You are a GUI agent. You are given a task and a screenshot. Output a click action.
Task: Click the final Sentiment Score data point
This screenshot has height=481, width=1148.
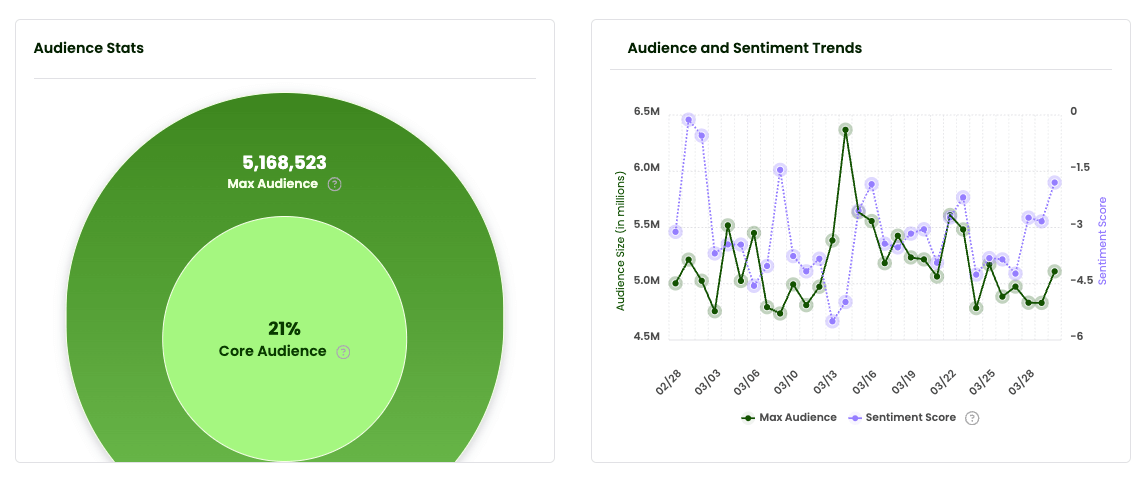[x=1054, y=182]
